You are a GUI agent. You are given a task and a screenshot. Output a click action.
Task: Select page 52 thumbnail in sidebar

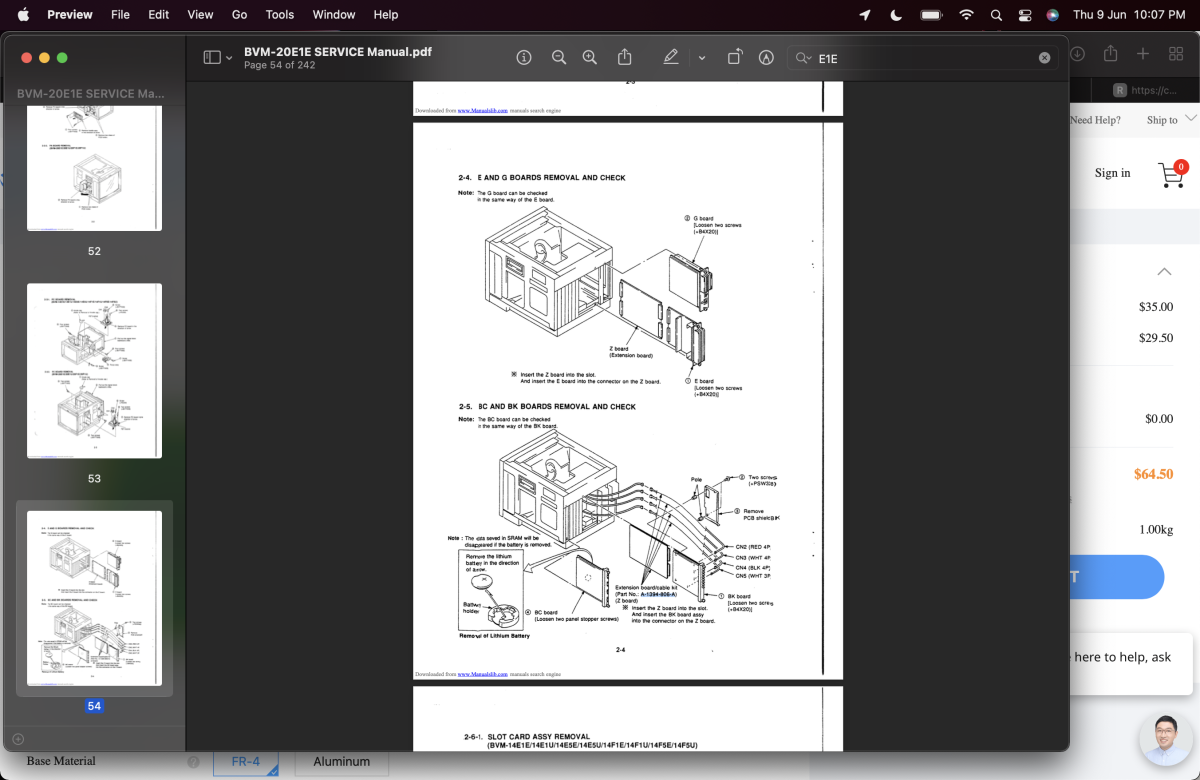pos(94,168)
